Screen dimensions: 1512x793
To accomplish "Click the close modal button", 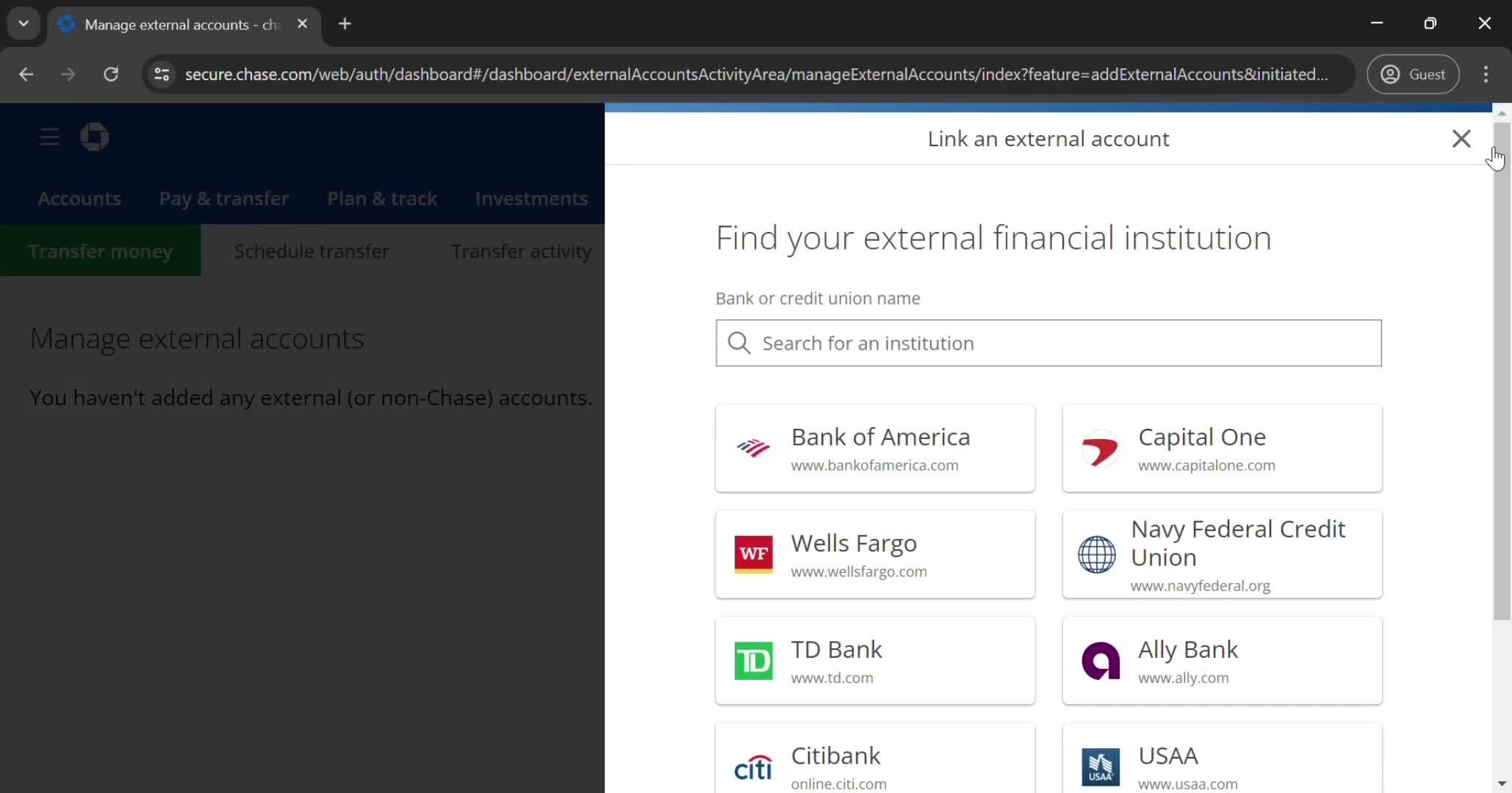I will pos(1461,138).
